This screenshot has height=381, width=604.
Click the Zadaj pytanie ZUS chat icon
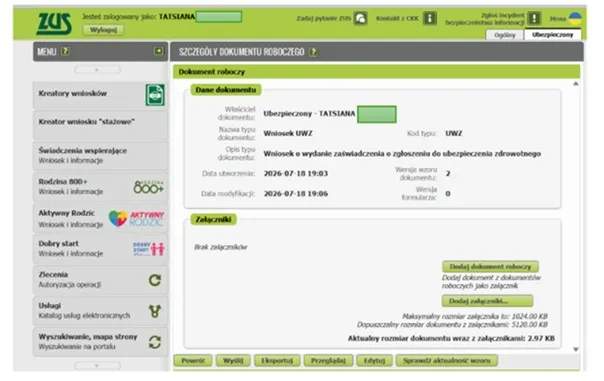[x=361, y=18]
